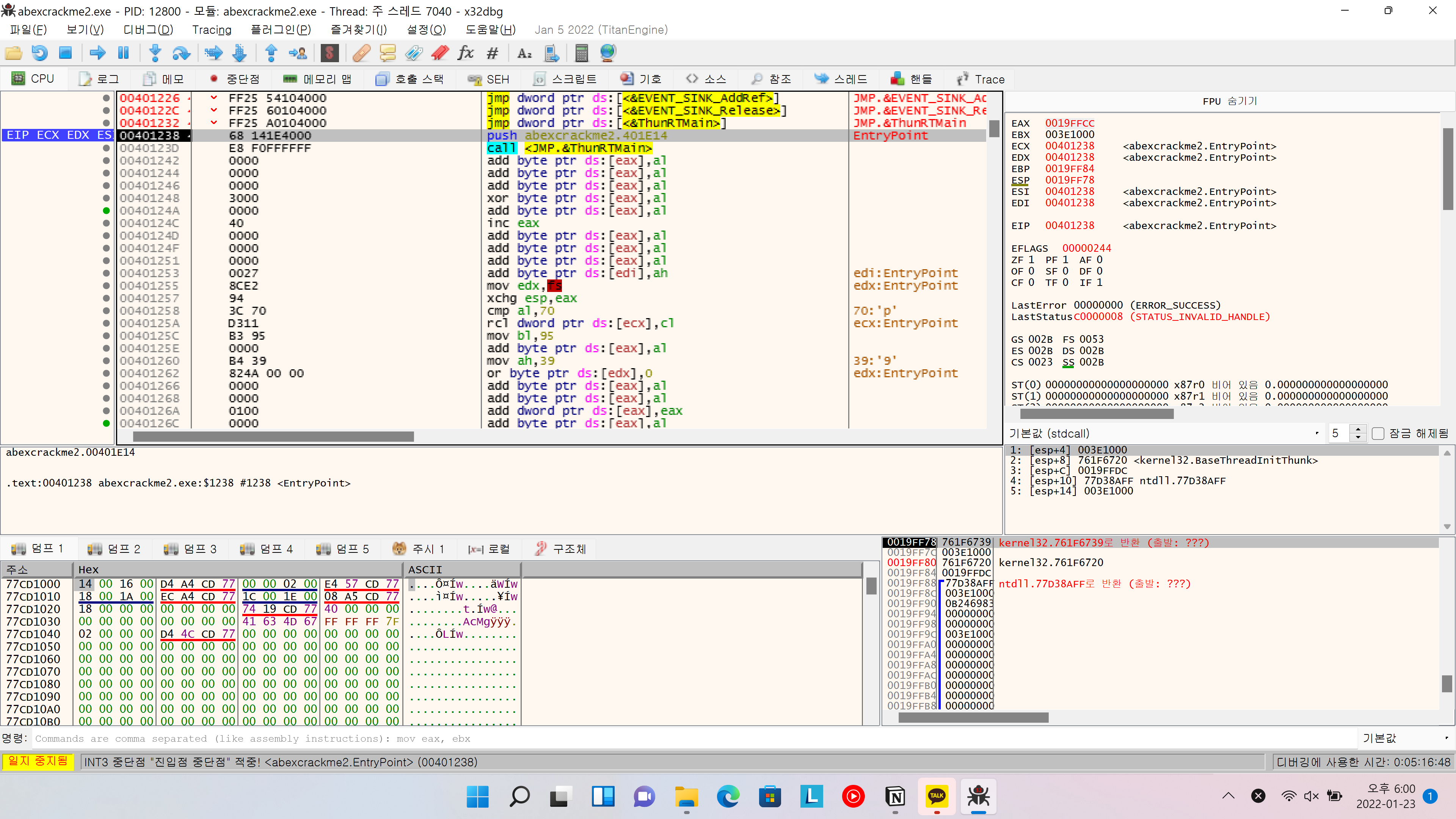Find strings with the Az icon
1456x819 pixels.
click(x=524, y=53)
